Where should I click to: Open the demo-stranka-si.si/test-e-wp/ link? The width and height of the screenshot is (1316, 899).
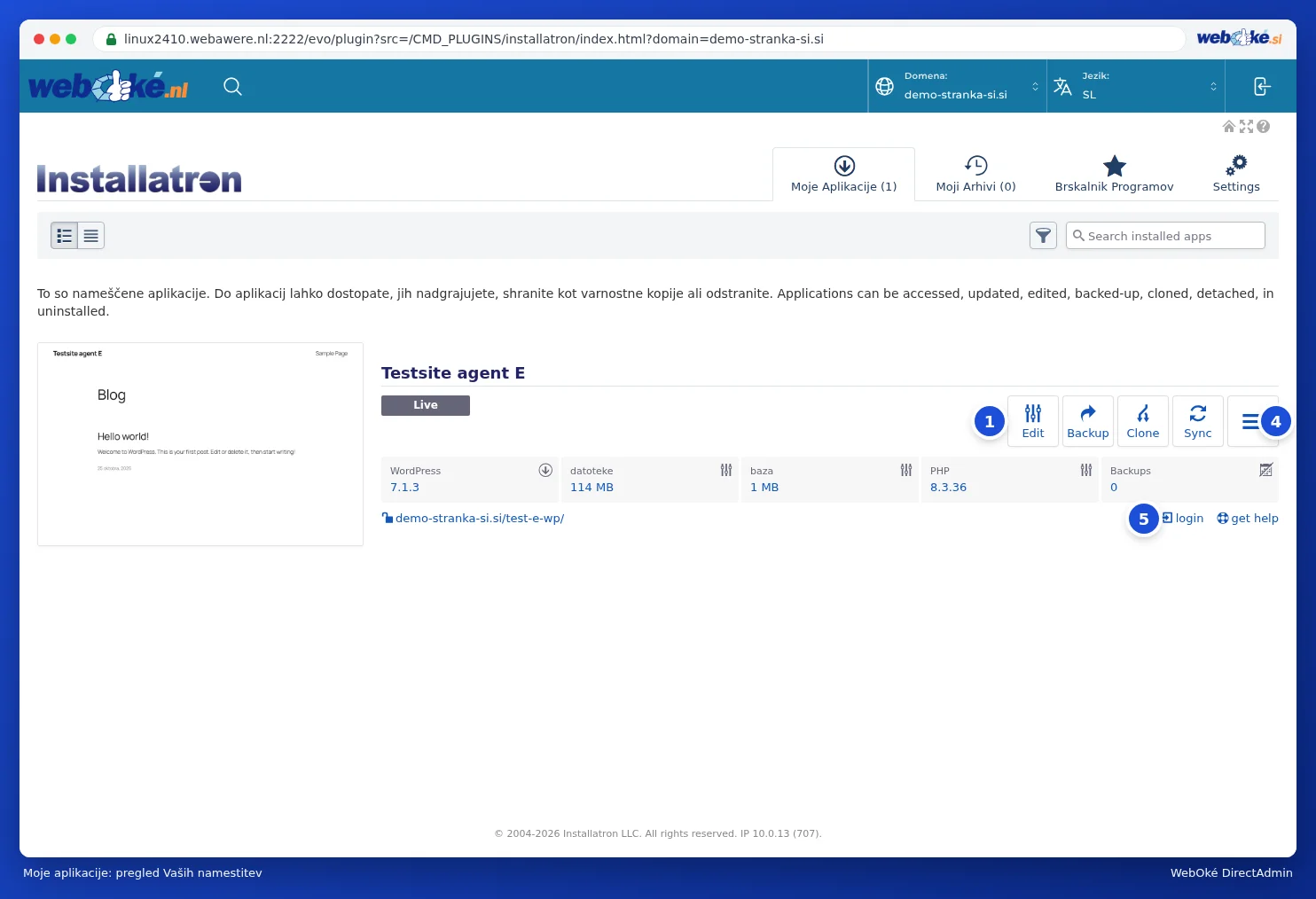(x=480, y=519)
